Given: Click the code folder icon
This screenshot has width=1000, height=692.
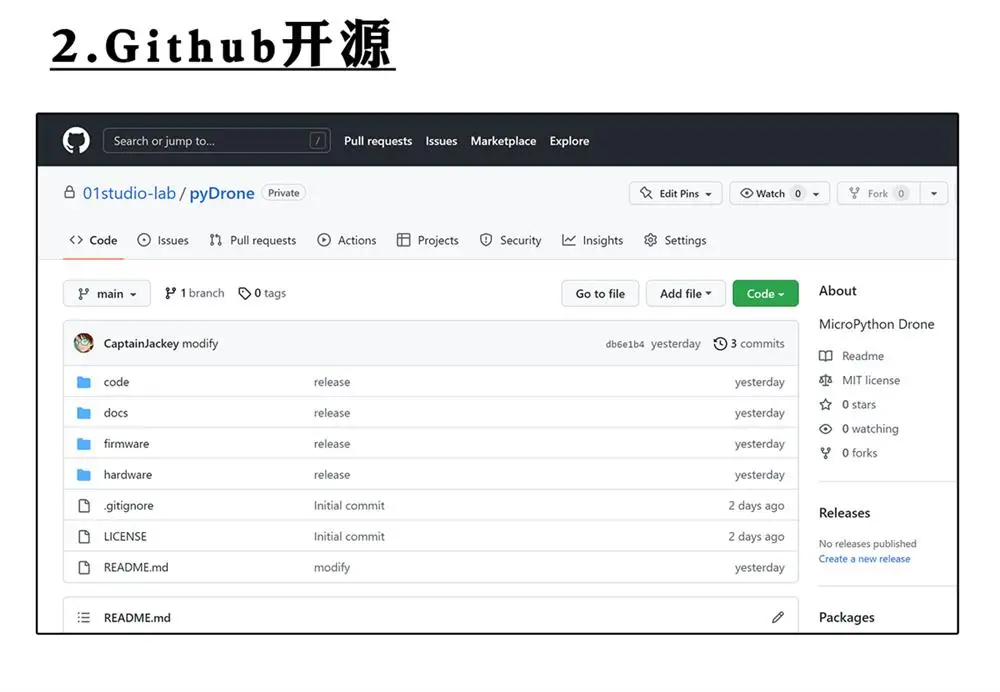Looking at the screenshot, I should pyautogui.click(x=84, y=382).
